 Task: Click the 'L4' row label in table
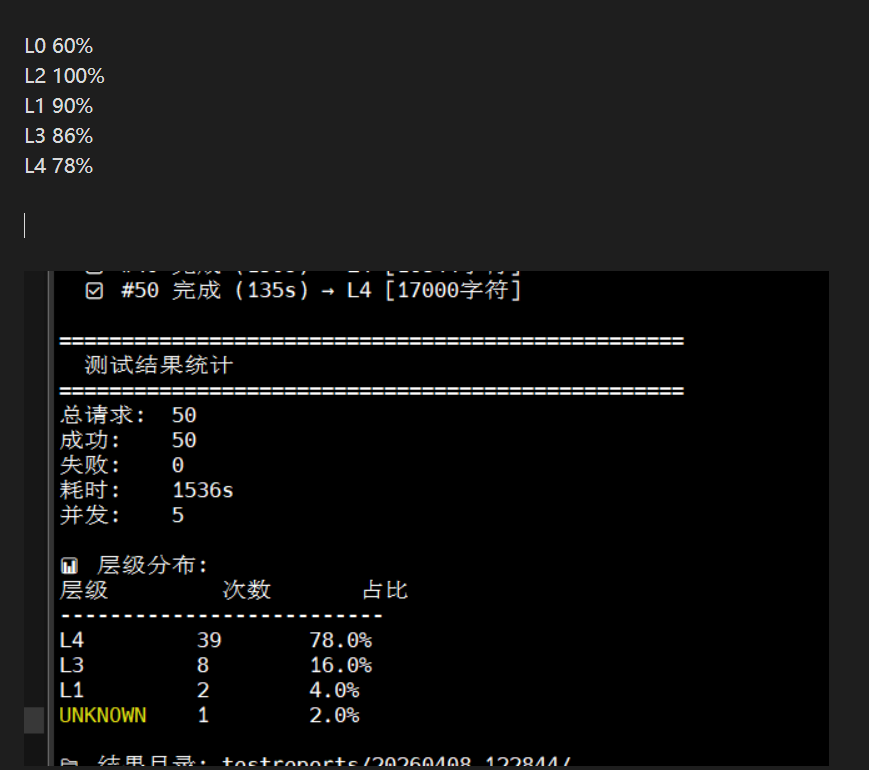[x=72, y=640]
